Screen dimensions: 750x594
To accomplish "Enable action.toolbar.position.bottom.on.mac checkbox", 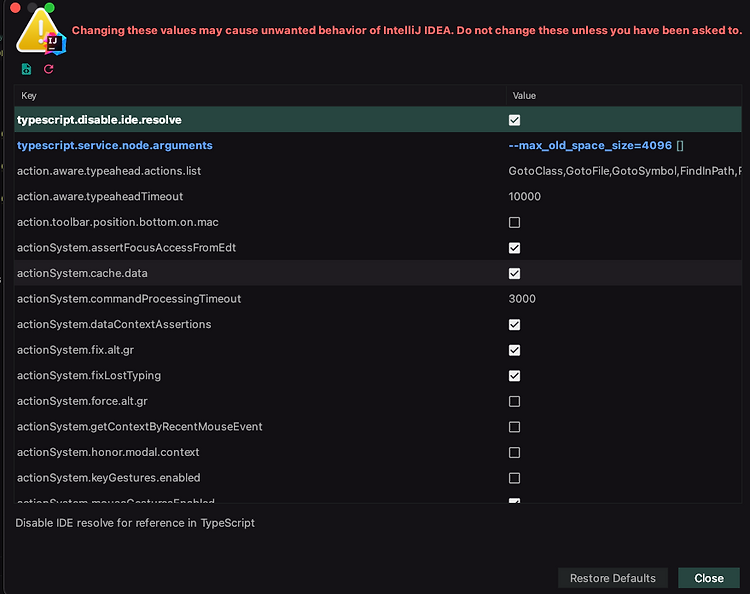I will (514, 222).
